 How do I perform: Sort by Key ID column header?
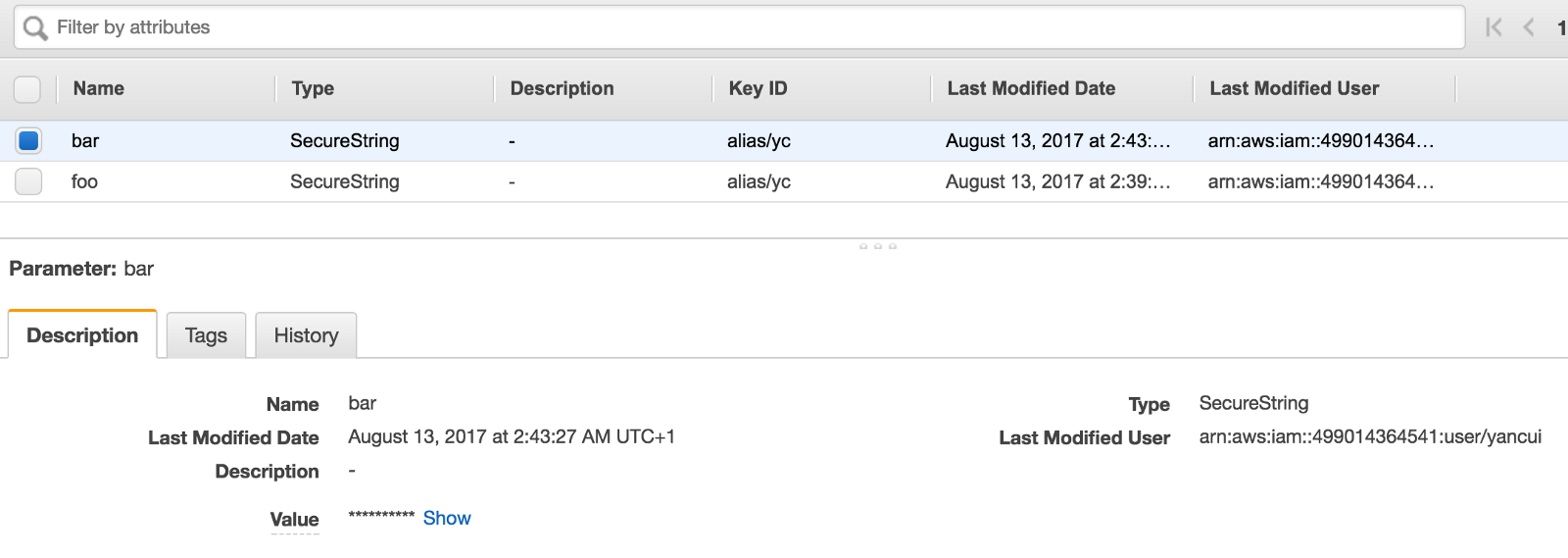tap(758, 88)
